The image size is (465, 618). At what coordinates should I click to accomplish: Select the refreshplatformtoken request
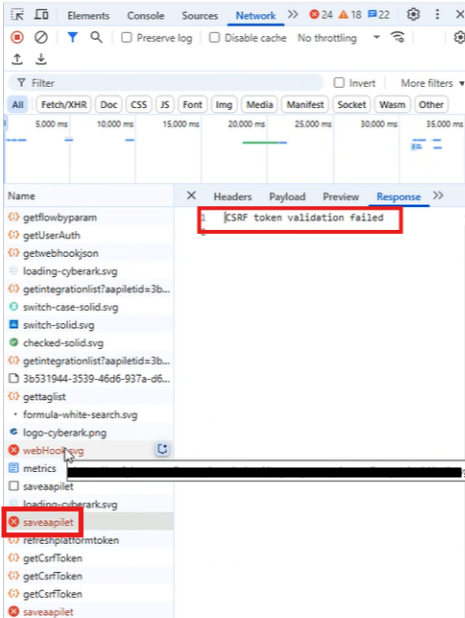pyautogui.click(x=89, y=540)
